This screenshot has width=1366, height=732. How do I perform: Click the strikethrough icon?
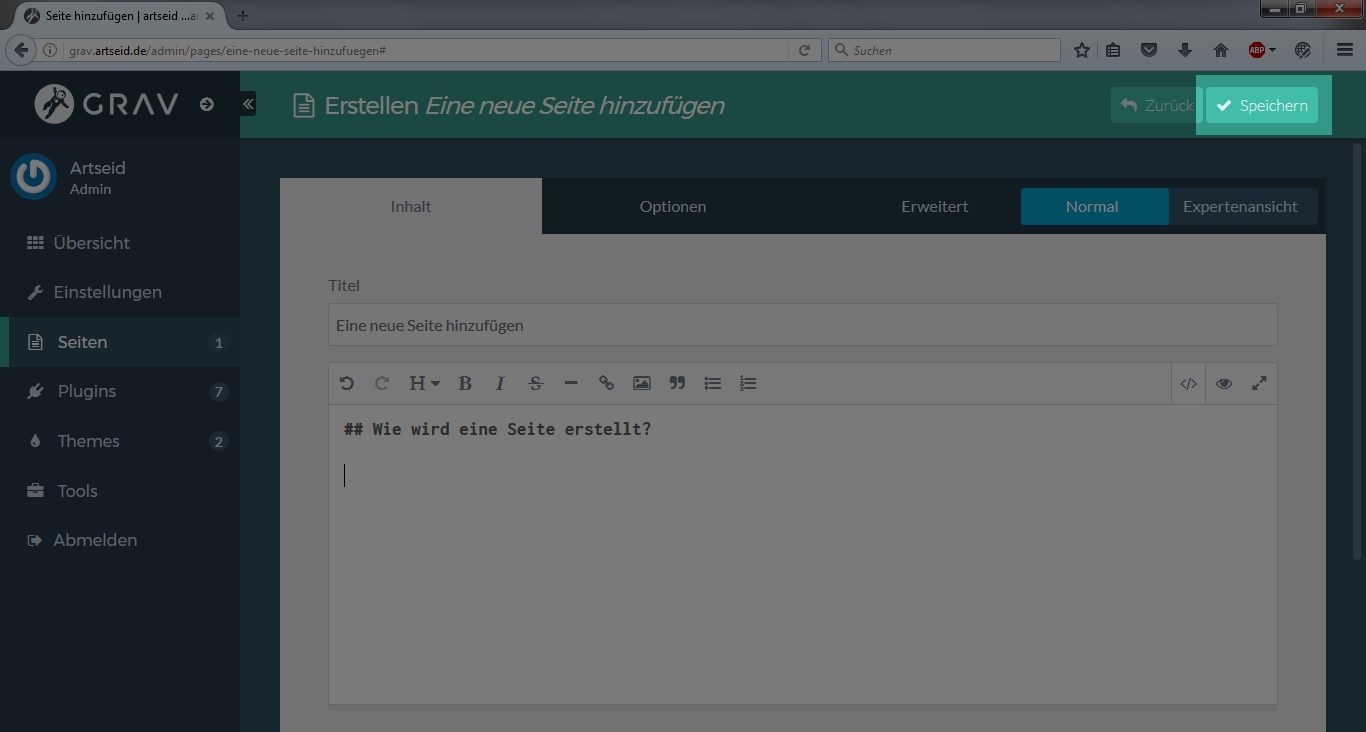535,383
